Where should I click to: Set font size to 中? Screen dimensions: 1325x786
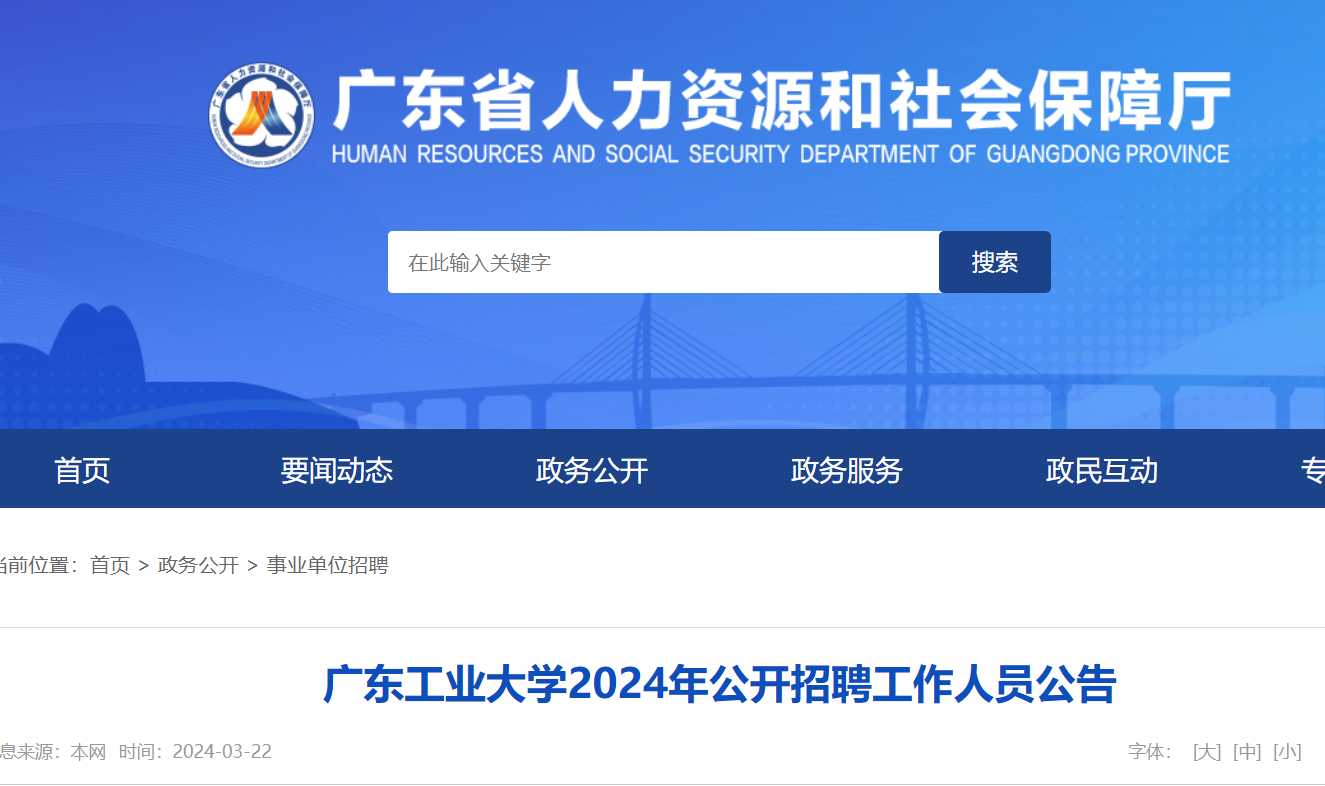click(1247, 752)
